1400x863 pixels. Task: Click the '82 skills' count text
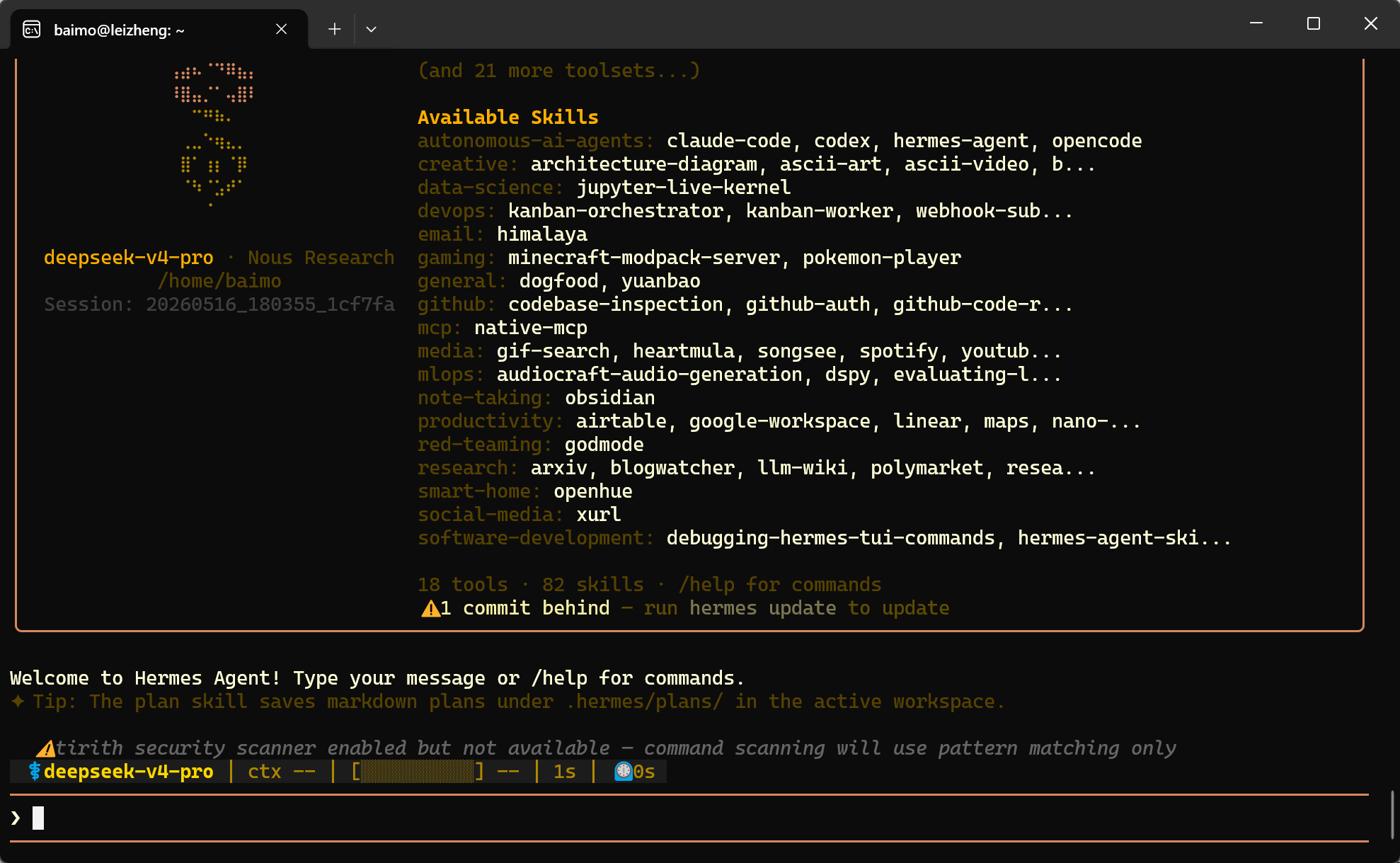click(593, 585)
